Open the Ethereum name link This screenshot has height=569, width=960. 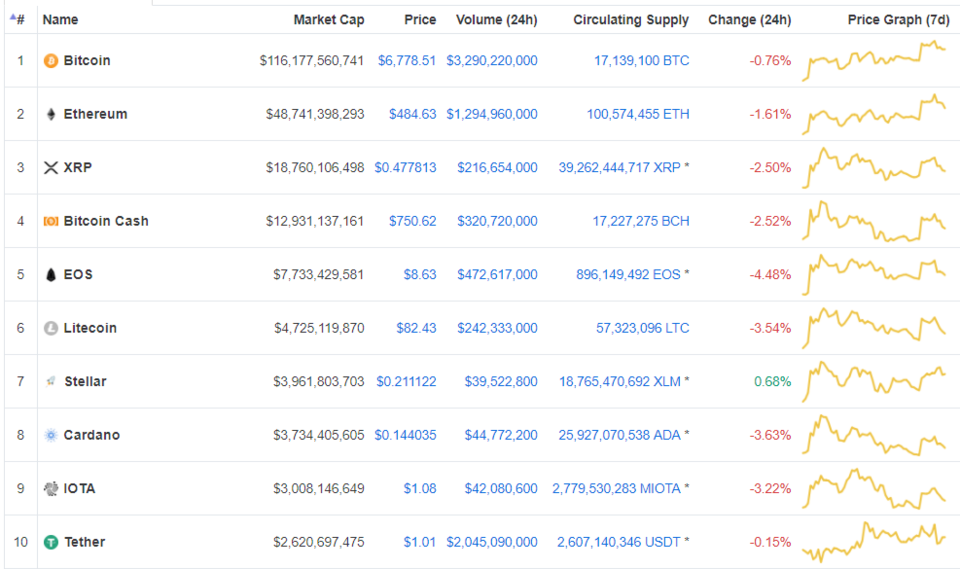pos(96,114)
